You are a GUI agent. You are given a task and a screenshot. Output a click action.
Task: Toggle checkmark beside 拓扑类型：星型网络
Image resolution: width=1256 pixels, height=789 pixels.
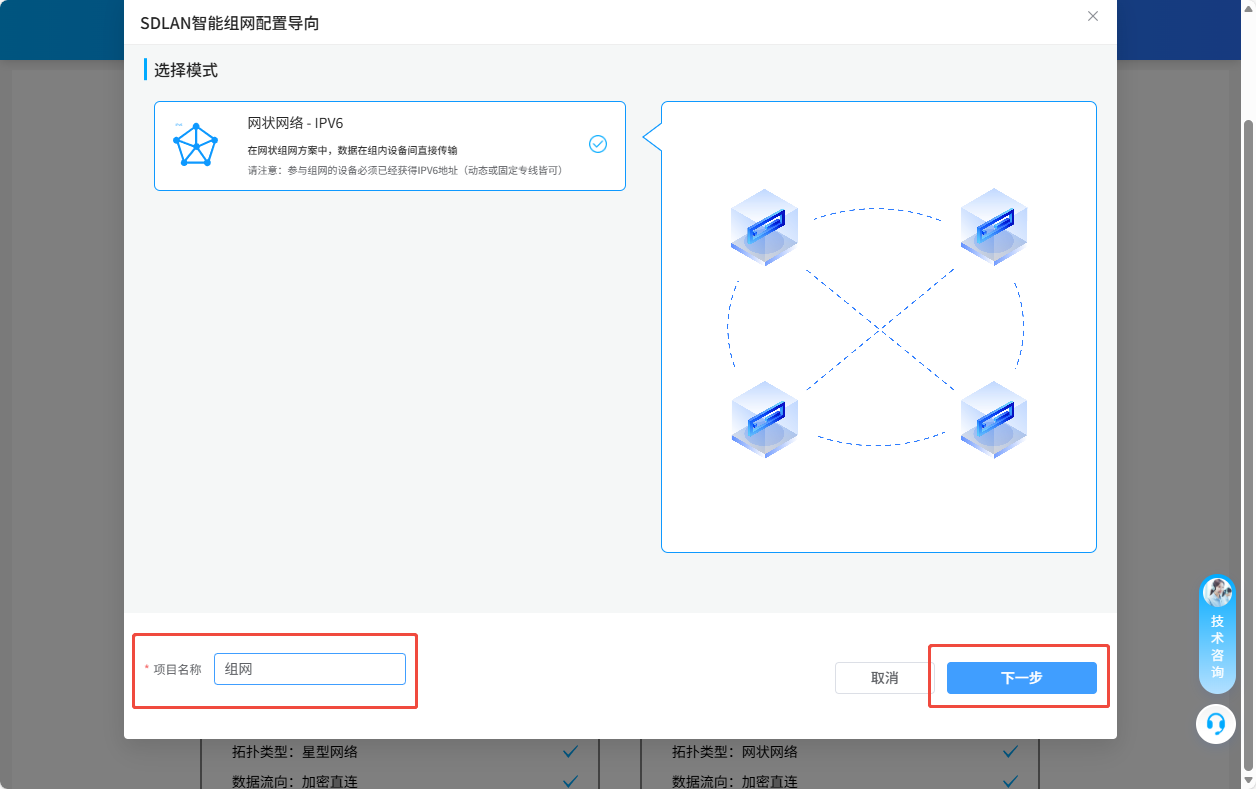coord(570,752)
